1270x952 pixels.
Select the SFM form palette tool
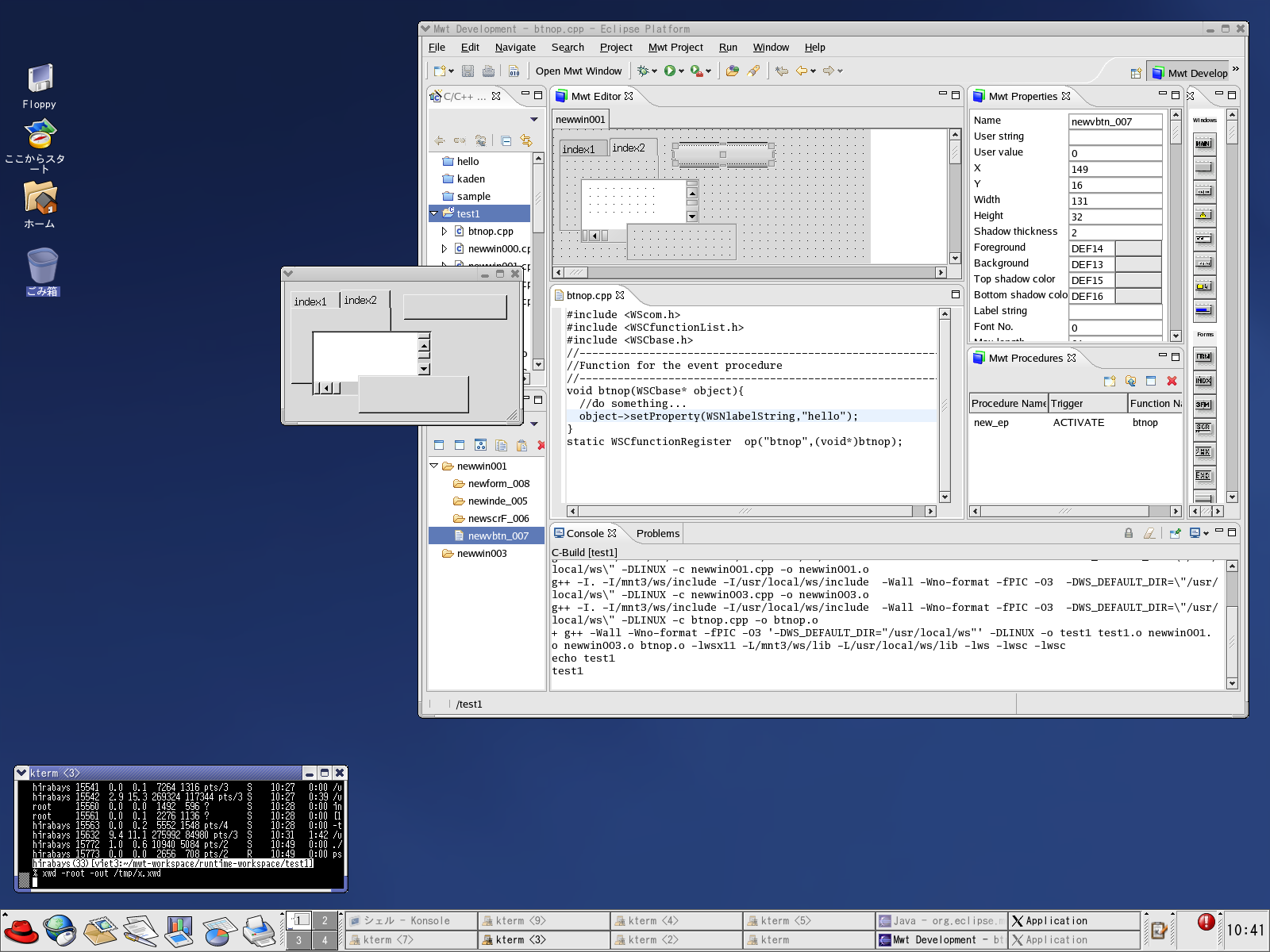(x=1203, y=405)
